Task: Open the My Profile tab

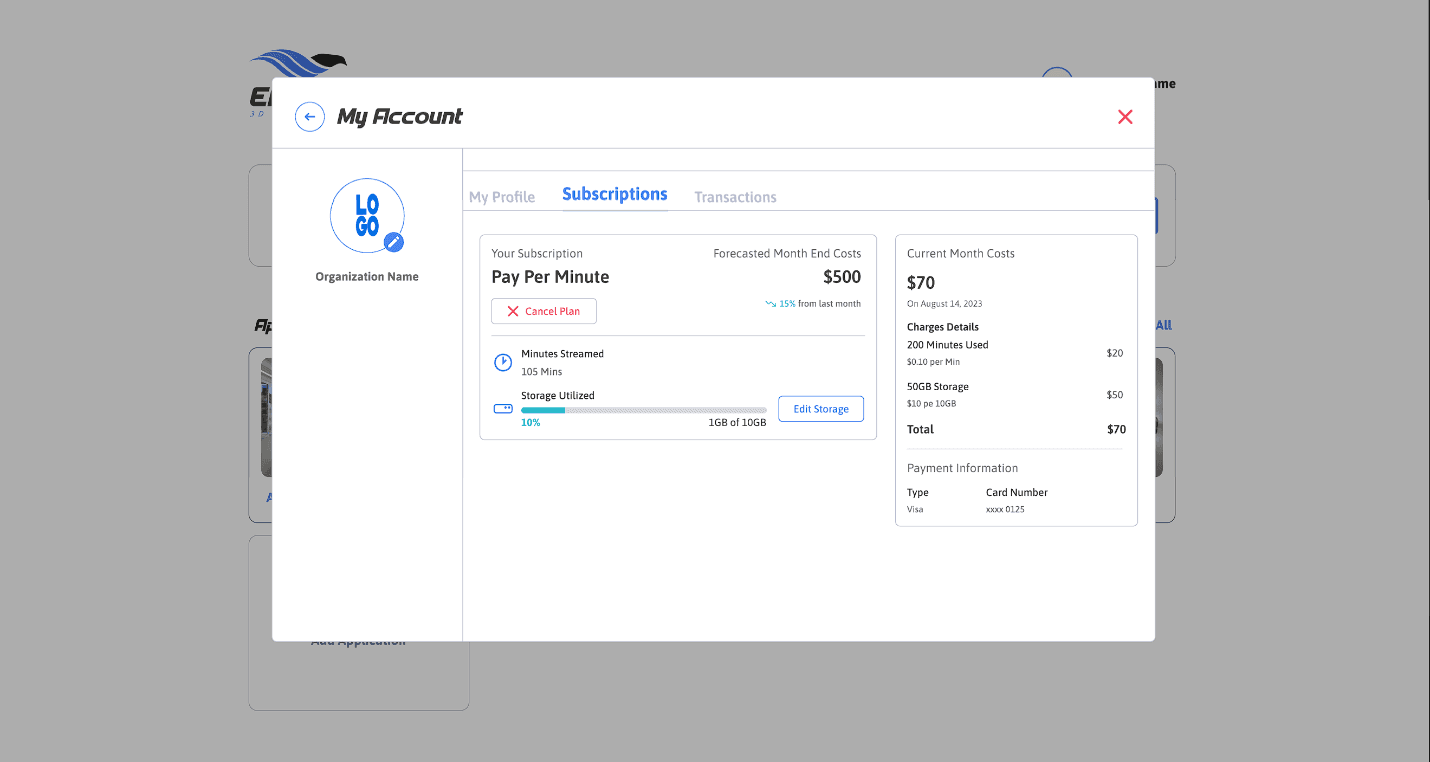Action: (x=502, y=197)
